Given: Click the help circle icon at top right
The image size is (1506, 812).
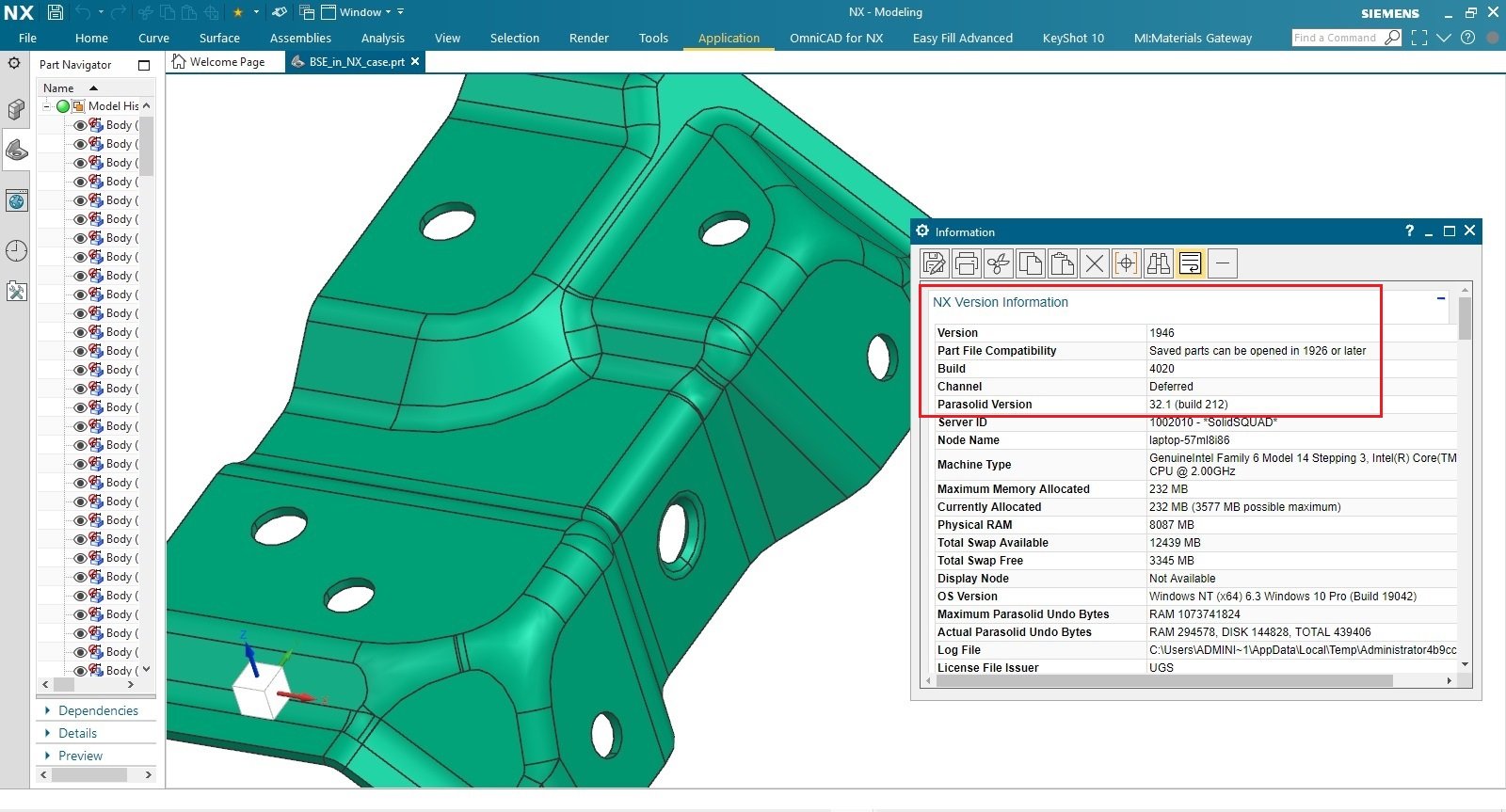Looking at the screenshot, I should pyautogui.click(x=1467, y=38).
